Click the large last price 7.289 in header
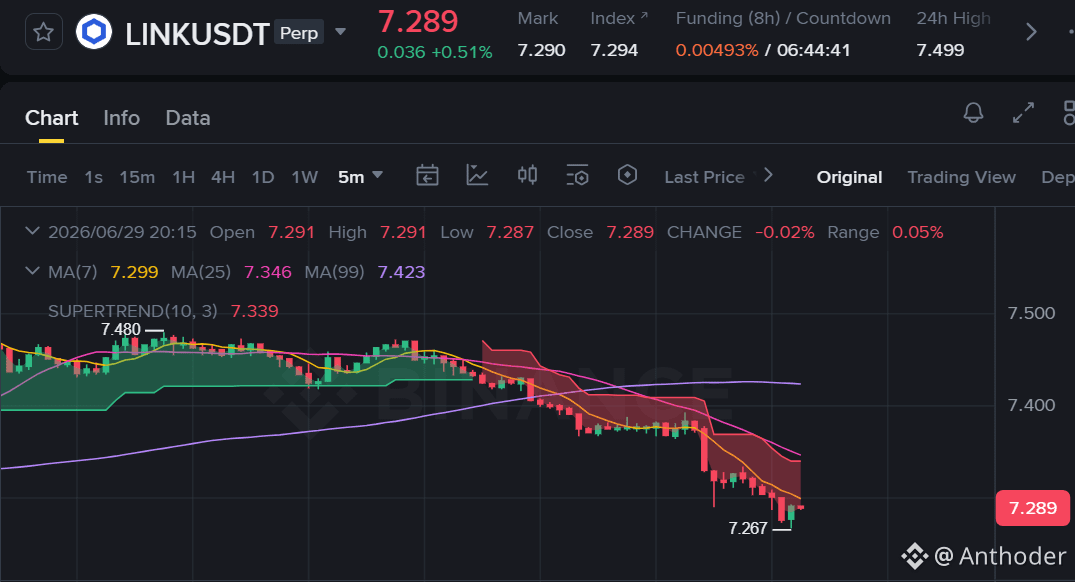 click(x=418, y=21)
